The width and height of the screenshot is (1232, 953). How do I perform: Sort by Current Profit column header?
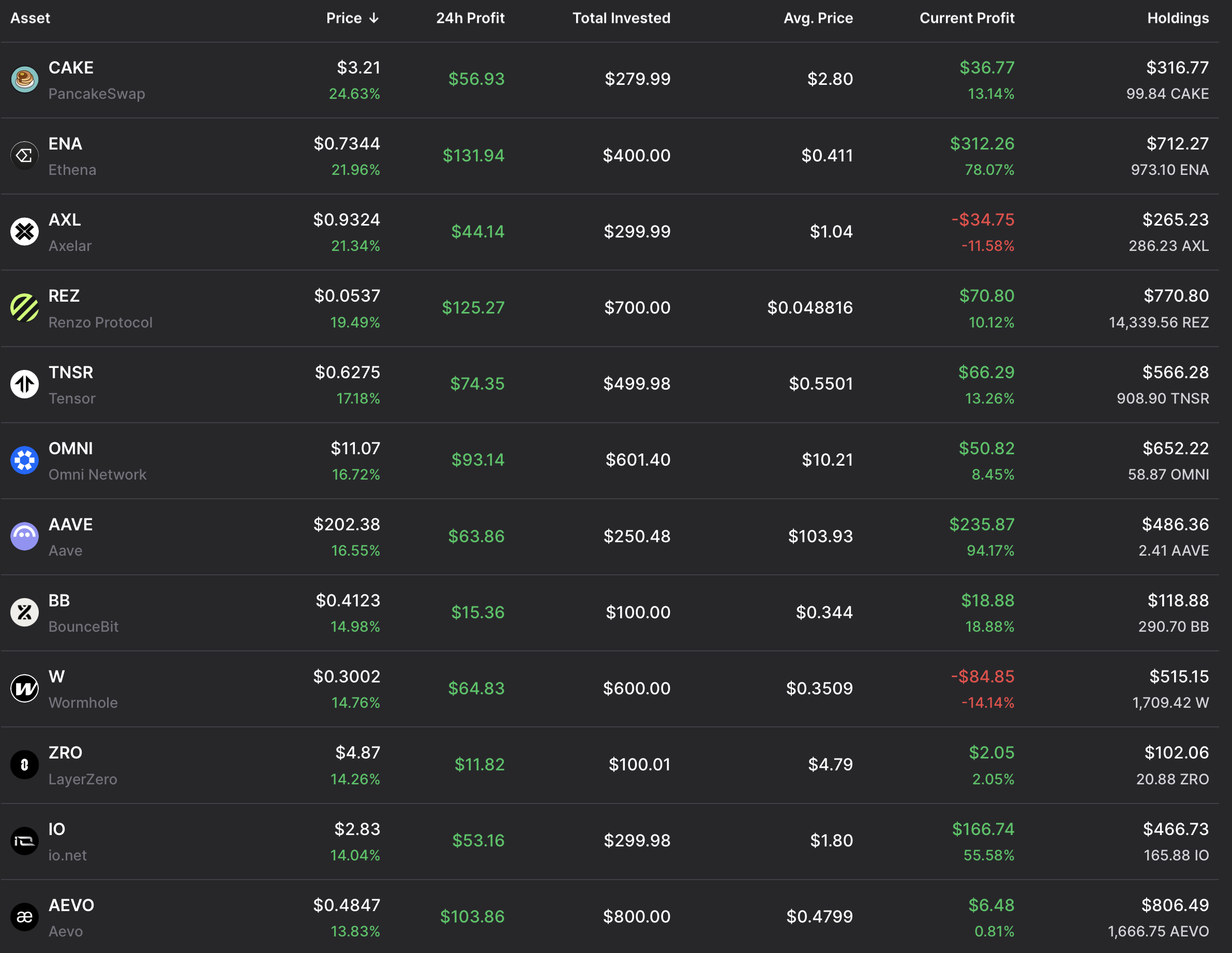[967, 18]
